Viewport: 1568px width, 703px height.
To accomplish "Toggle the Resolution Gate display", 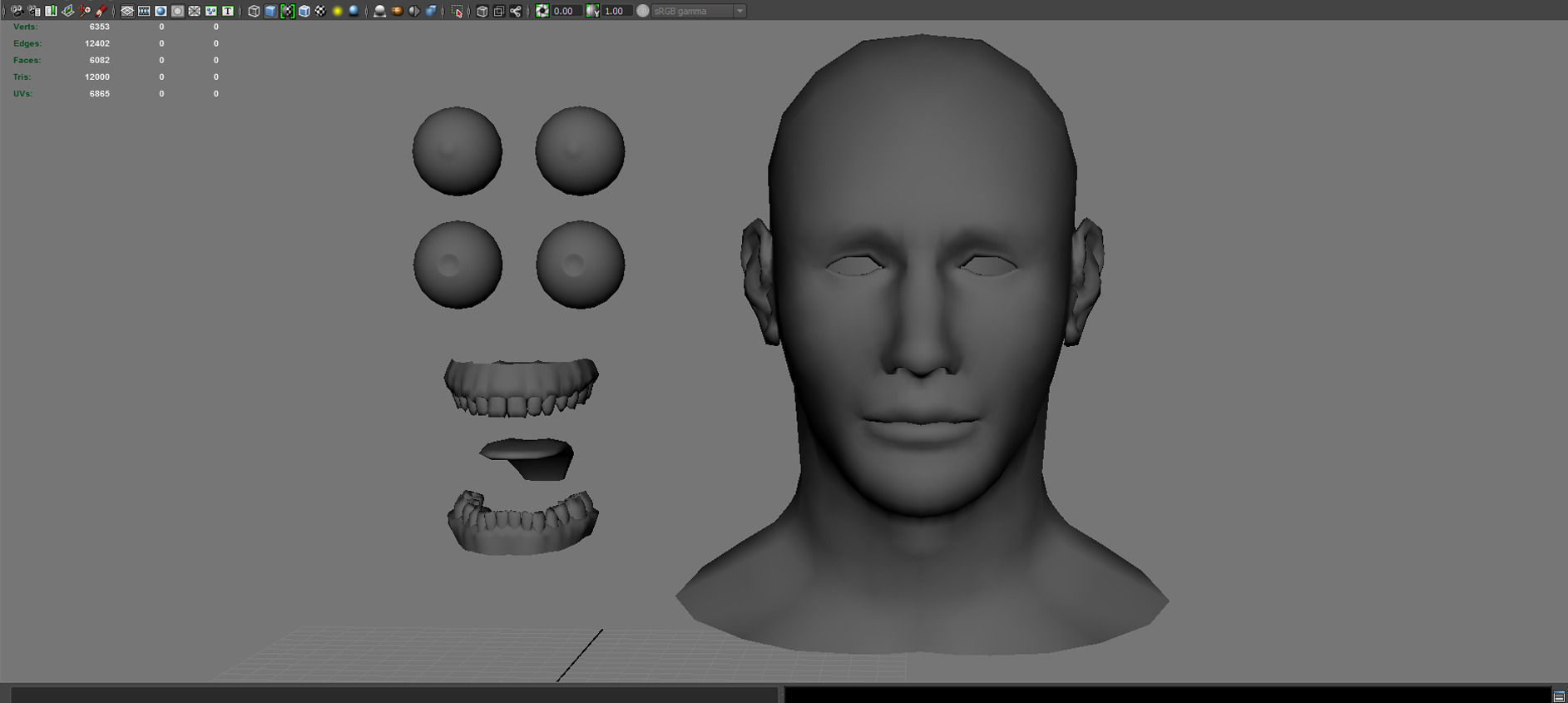I will click(161, 11).
